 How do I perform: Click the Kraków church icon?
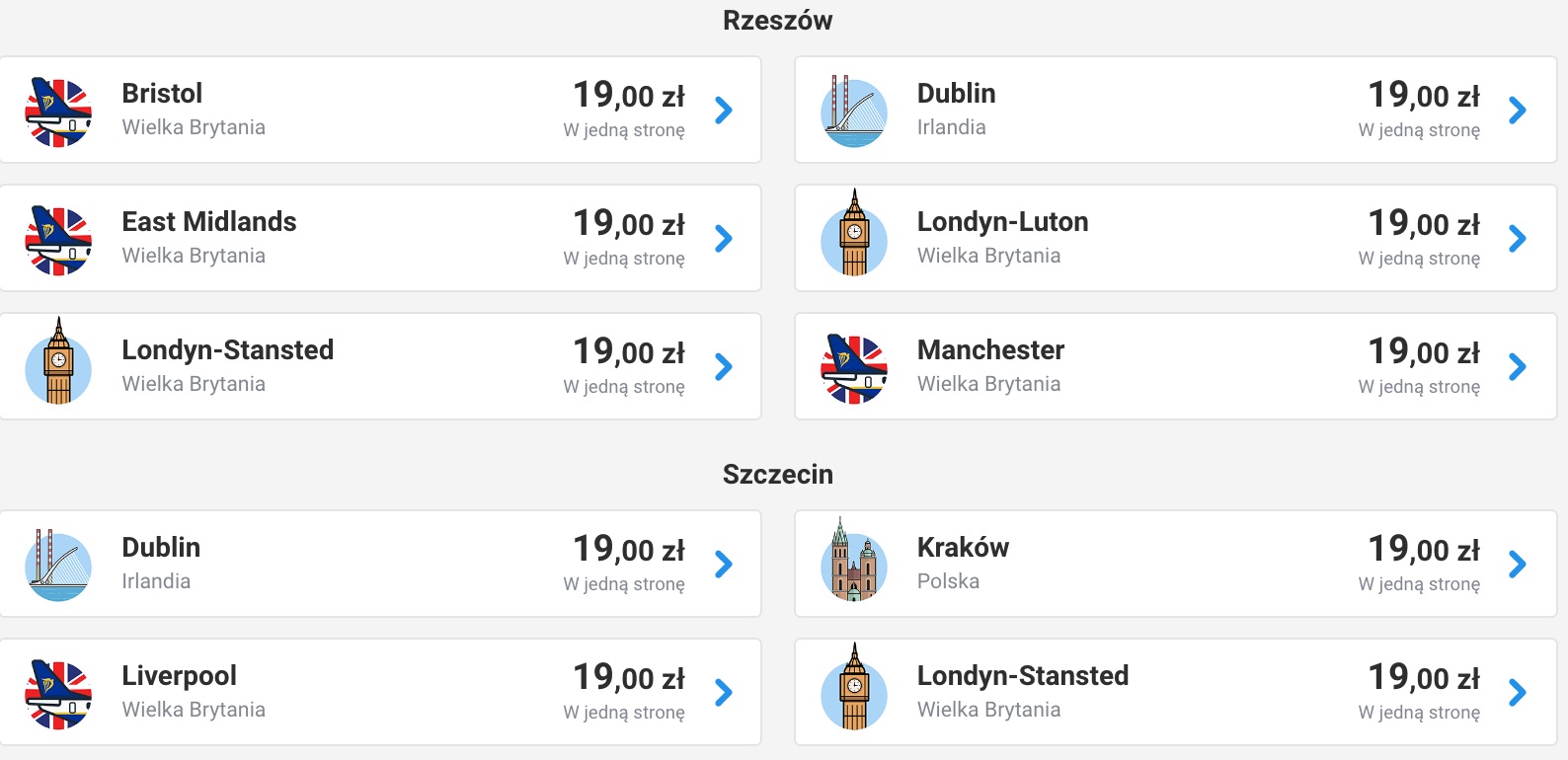coord(854,560)
